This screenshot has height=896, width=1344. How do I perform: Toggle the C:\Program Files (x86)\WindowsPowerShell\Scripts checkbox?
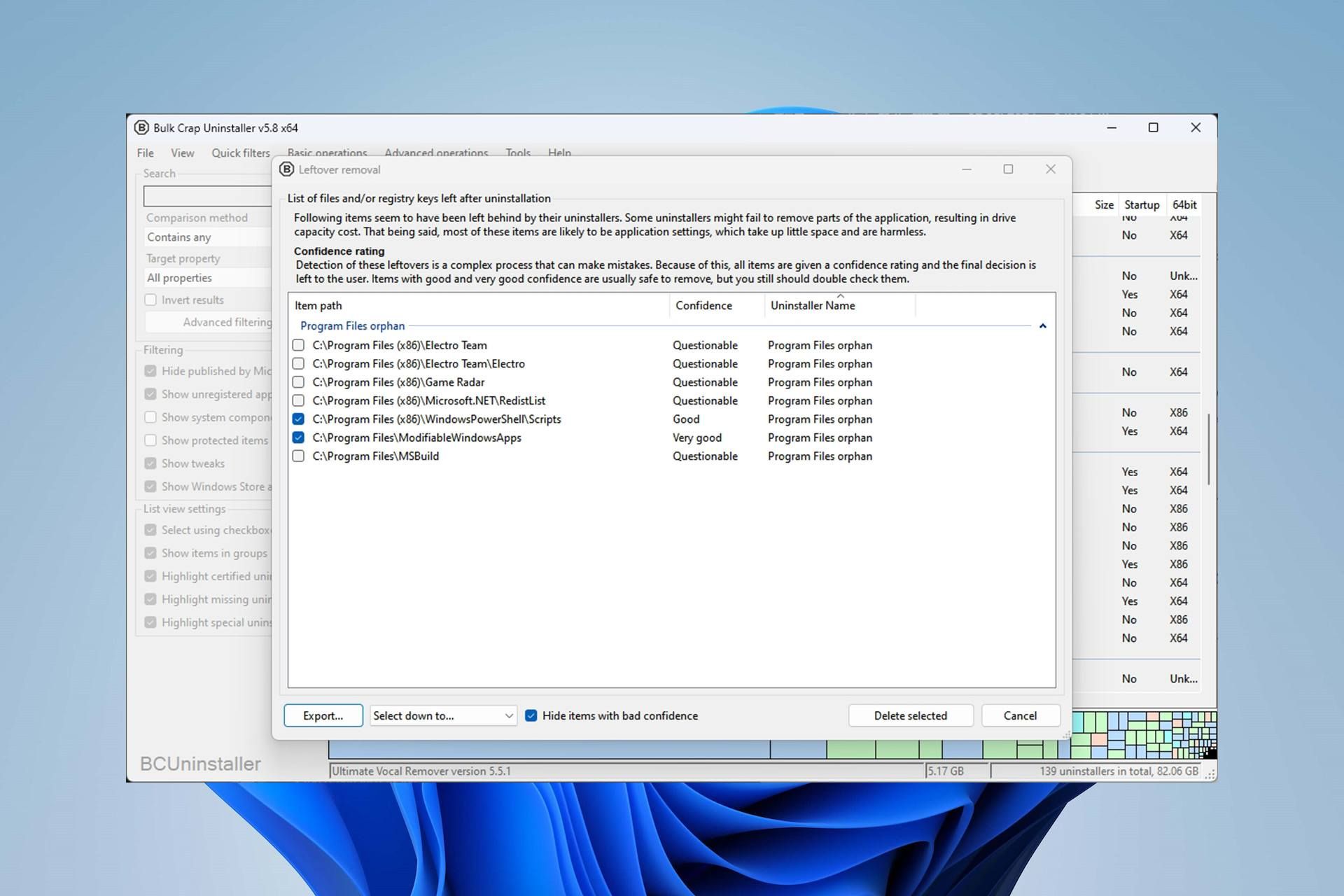click(299, 419)
